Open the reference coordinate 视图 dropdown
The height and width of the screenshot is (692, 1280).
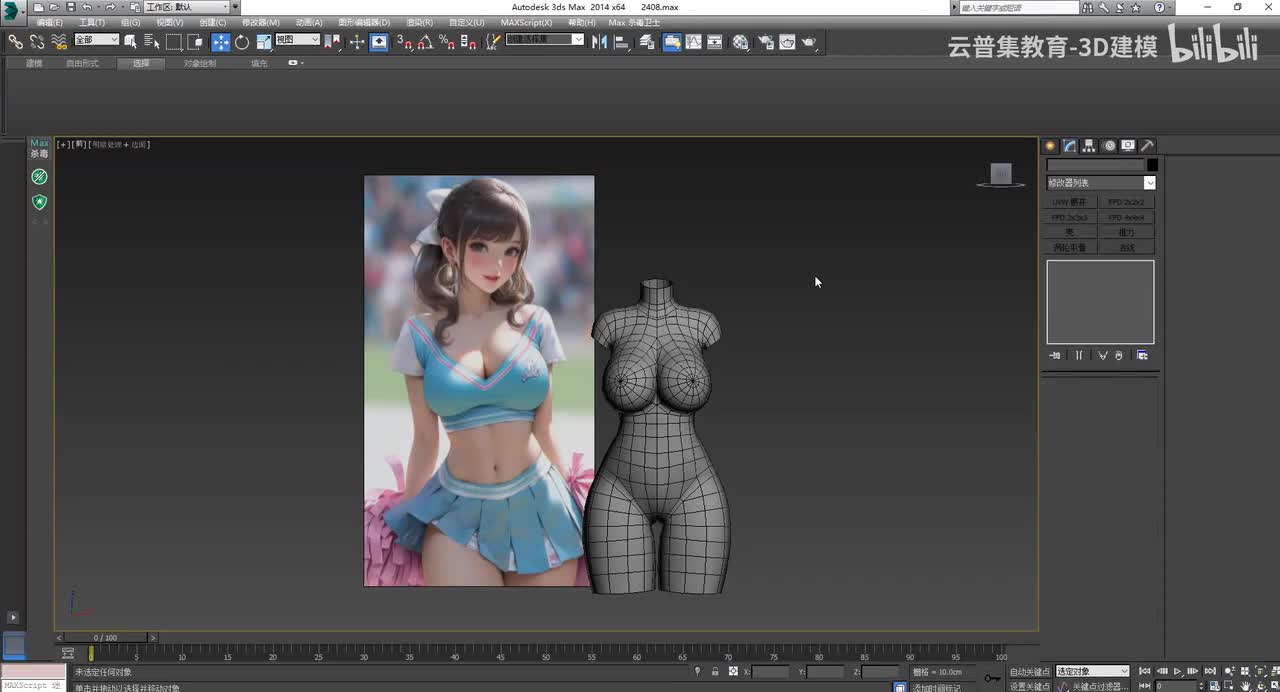[x=297, y=40]
